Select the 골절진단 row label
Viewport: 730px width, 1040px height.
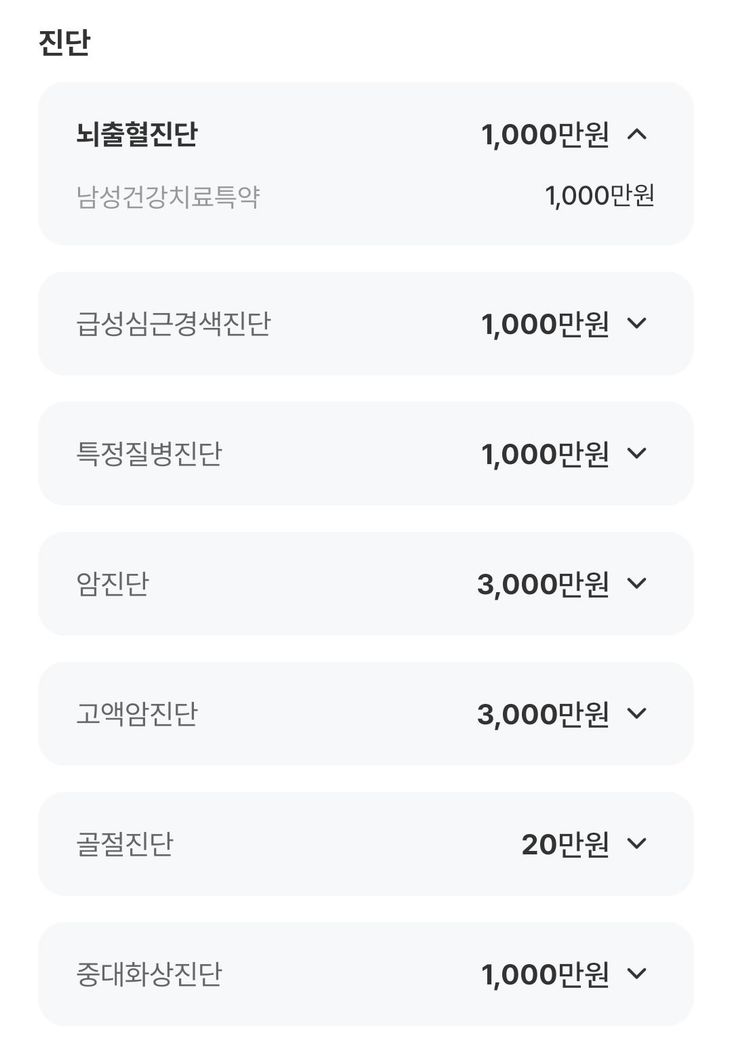click(x=125, y=844)
